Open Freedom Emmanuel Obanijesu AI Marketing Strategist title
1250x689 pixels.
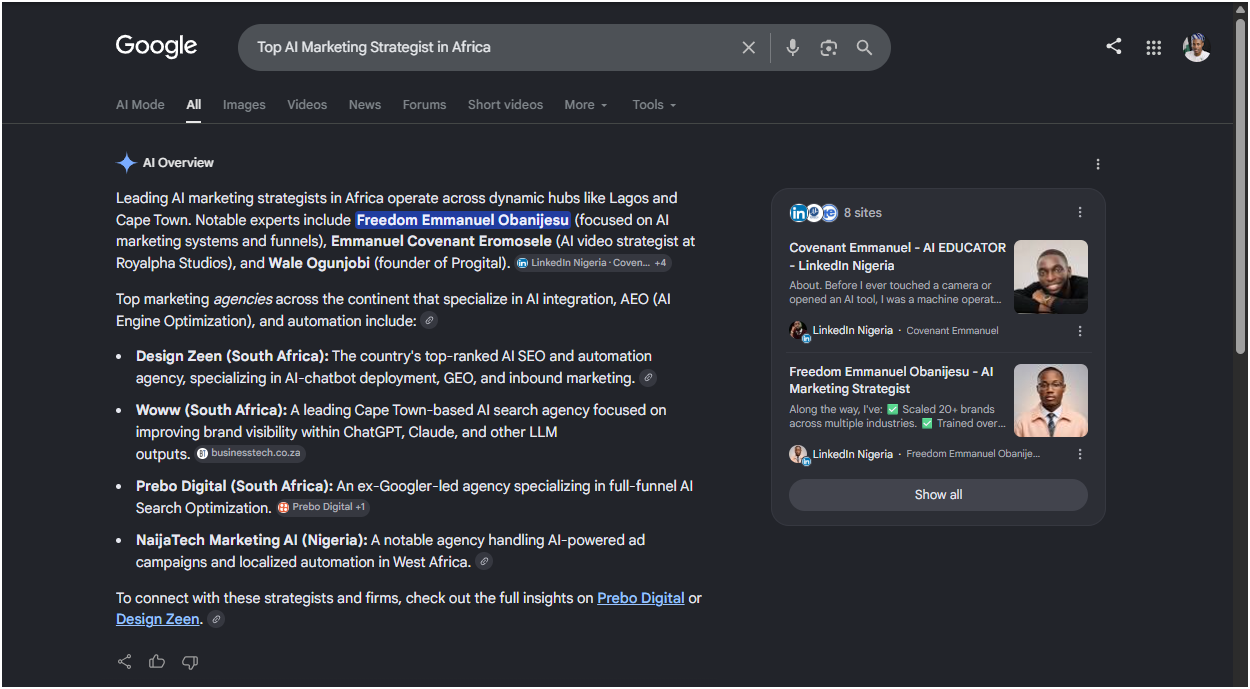coord(891,380)
